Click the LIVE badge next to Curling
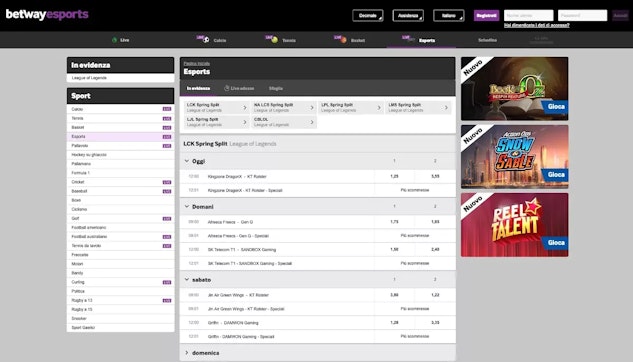 click(x=167, y=282)
